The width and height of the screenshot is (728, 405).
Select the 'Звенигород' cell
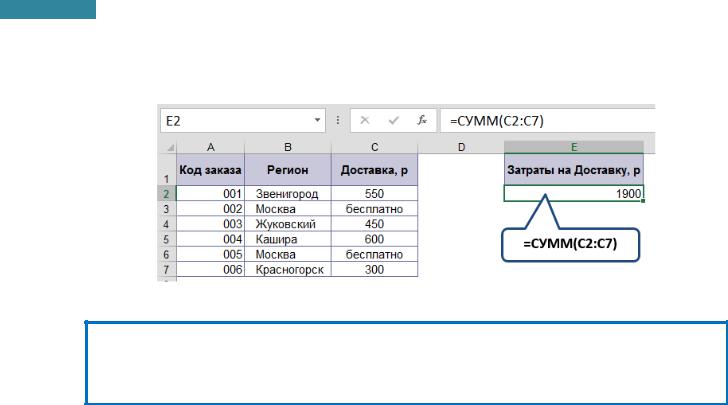tap(288, 194)
